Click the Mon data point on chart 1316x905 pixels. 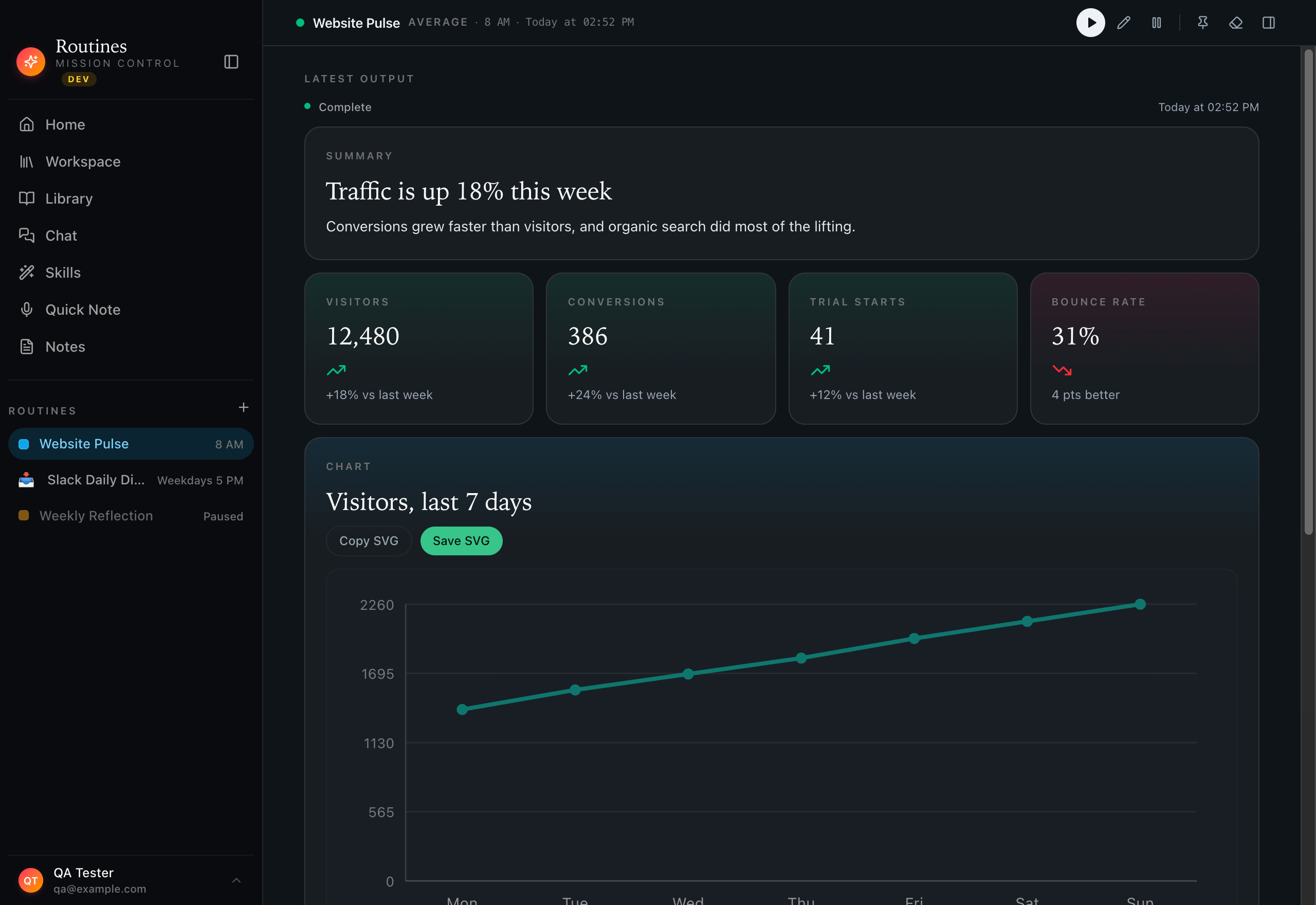click(462, 710)
